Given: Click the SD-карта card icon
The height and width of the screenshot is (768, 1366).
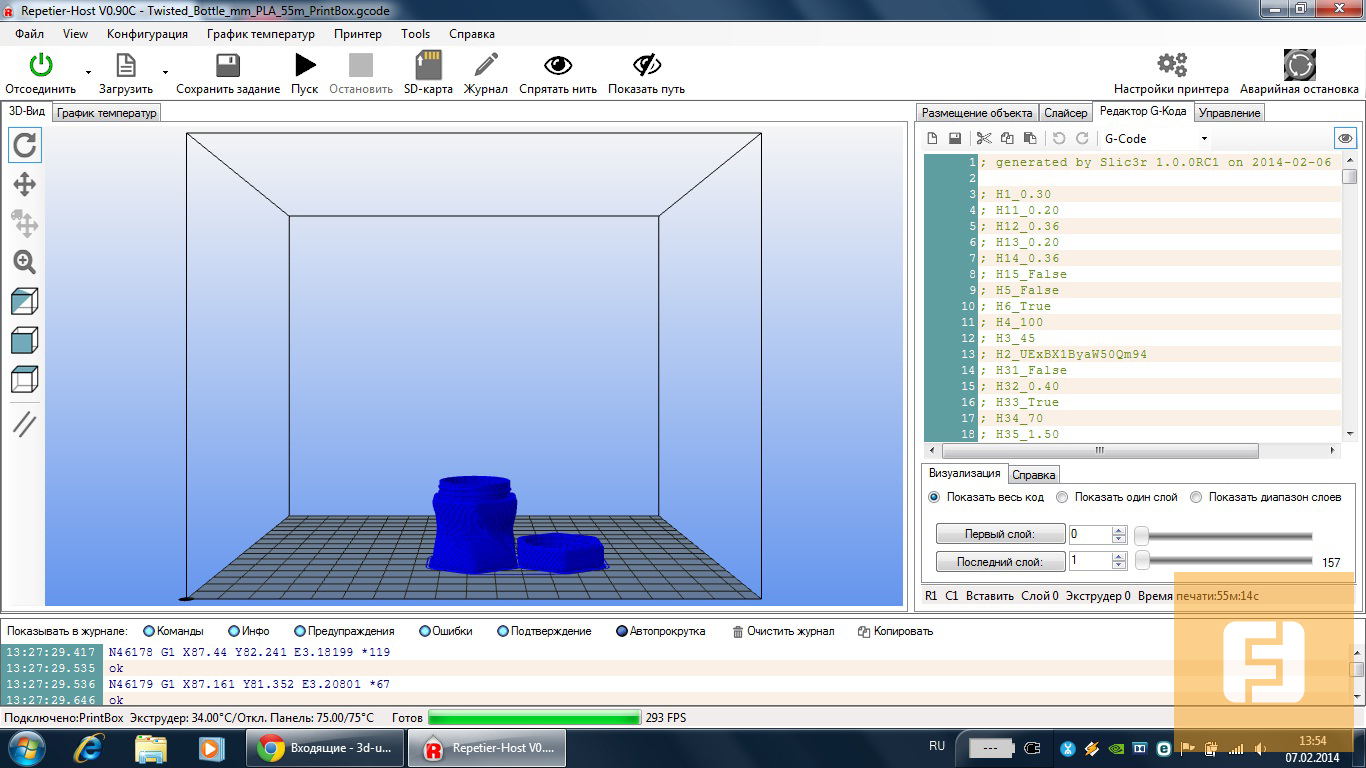Looking at the screenshot, I should (428, 66).
